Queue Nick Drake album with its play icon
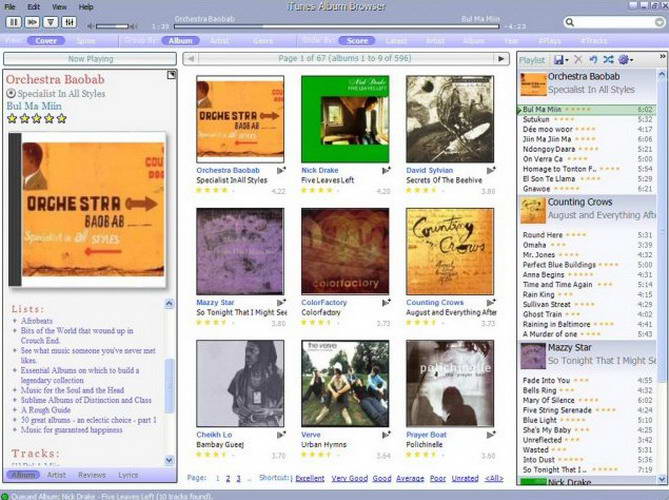 pos(386,171)
